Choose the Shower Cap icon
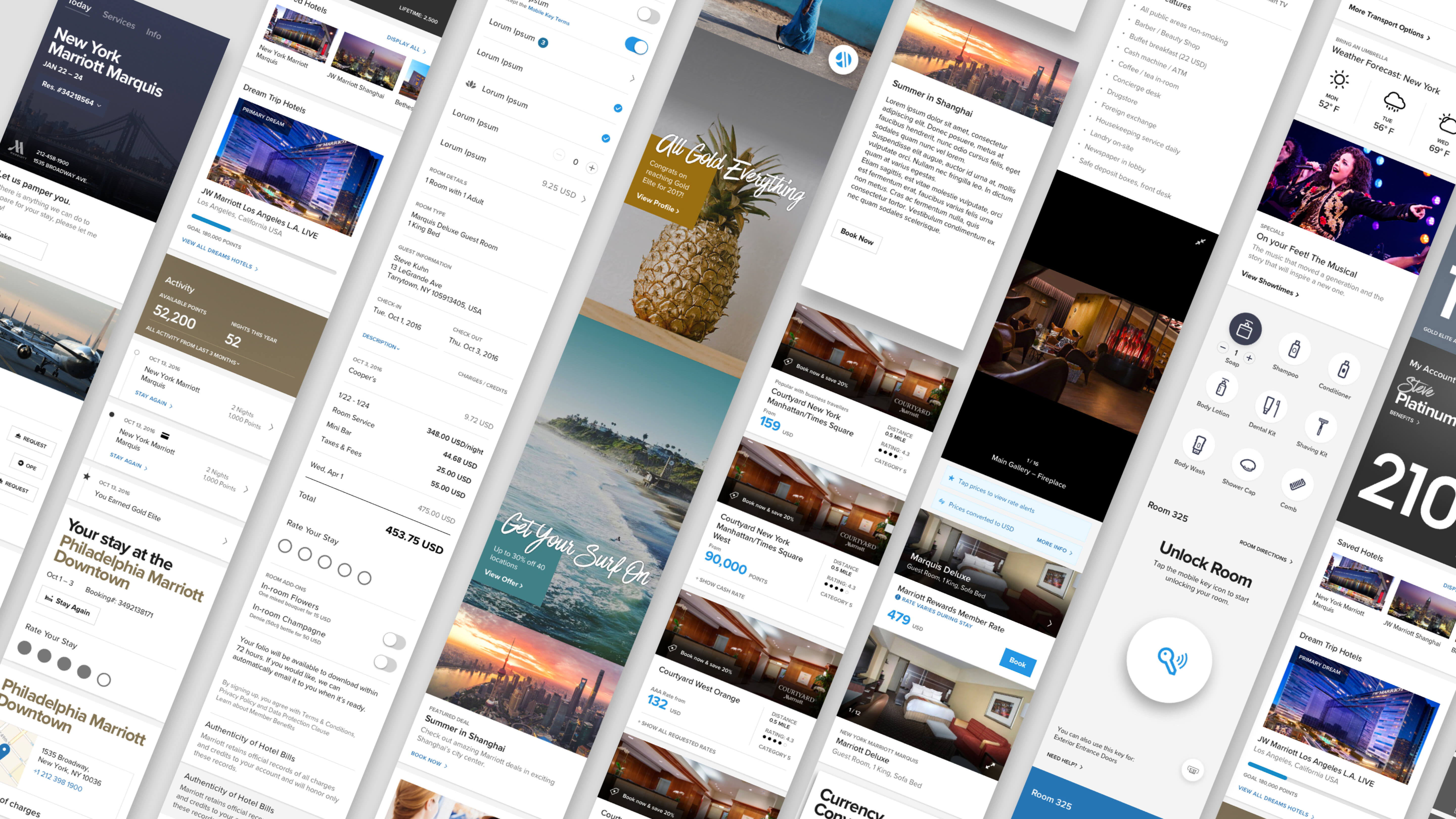The height and width of the screenshot is (819, 1456). click(1247, 465)
